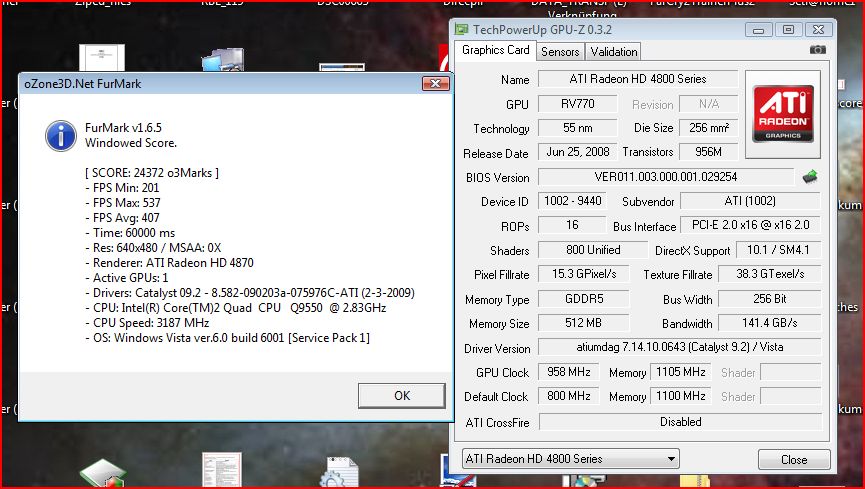Click the blue info icon in FurMark dialog
Viewport: 865px width, 489px height.
pyautogui.click(x=61, y=136)
